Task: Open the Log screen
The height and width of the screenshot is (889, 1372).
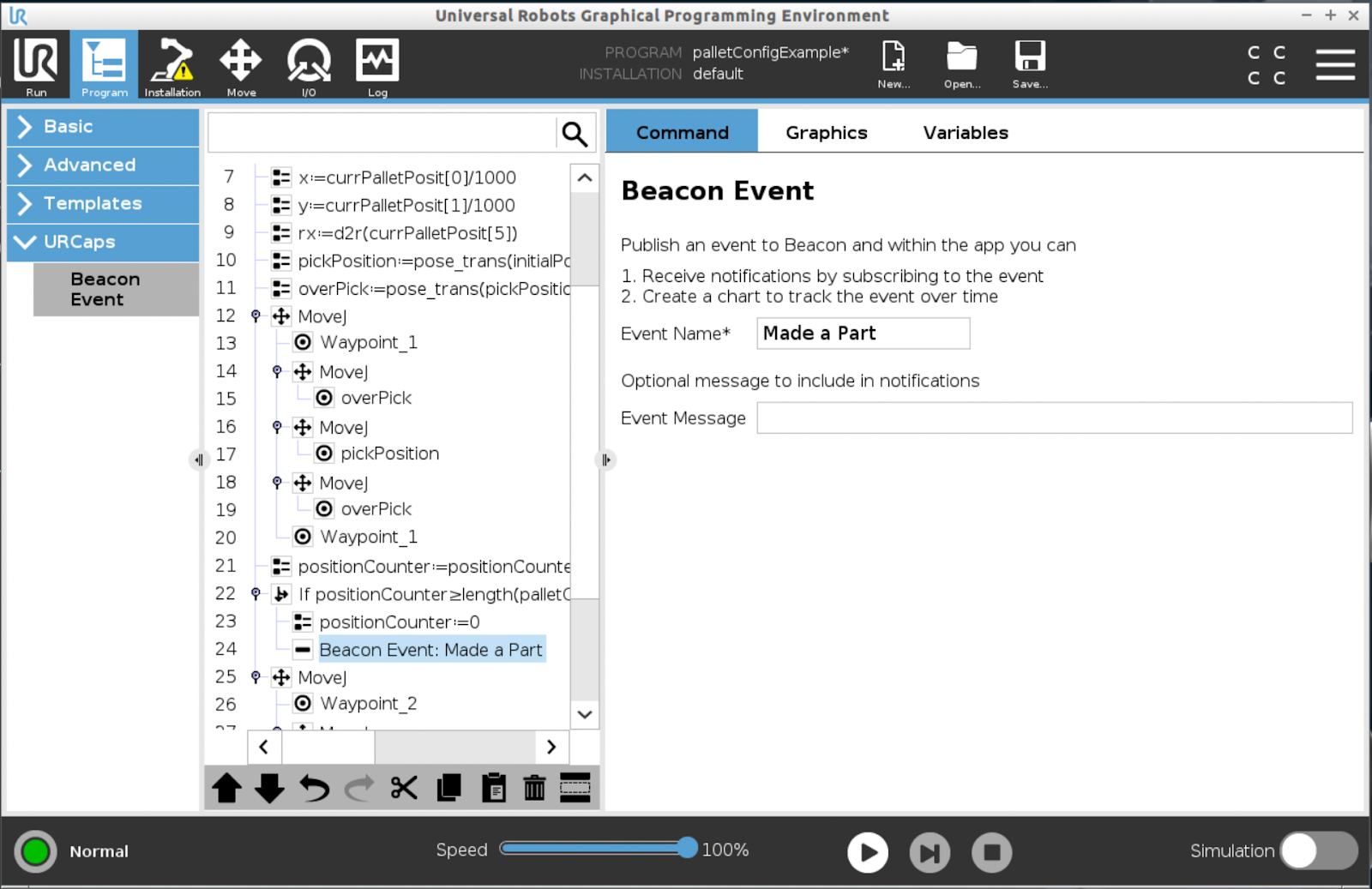Action: (377, 66)
